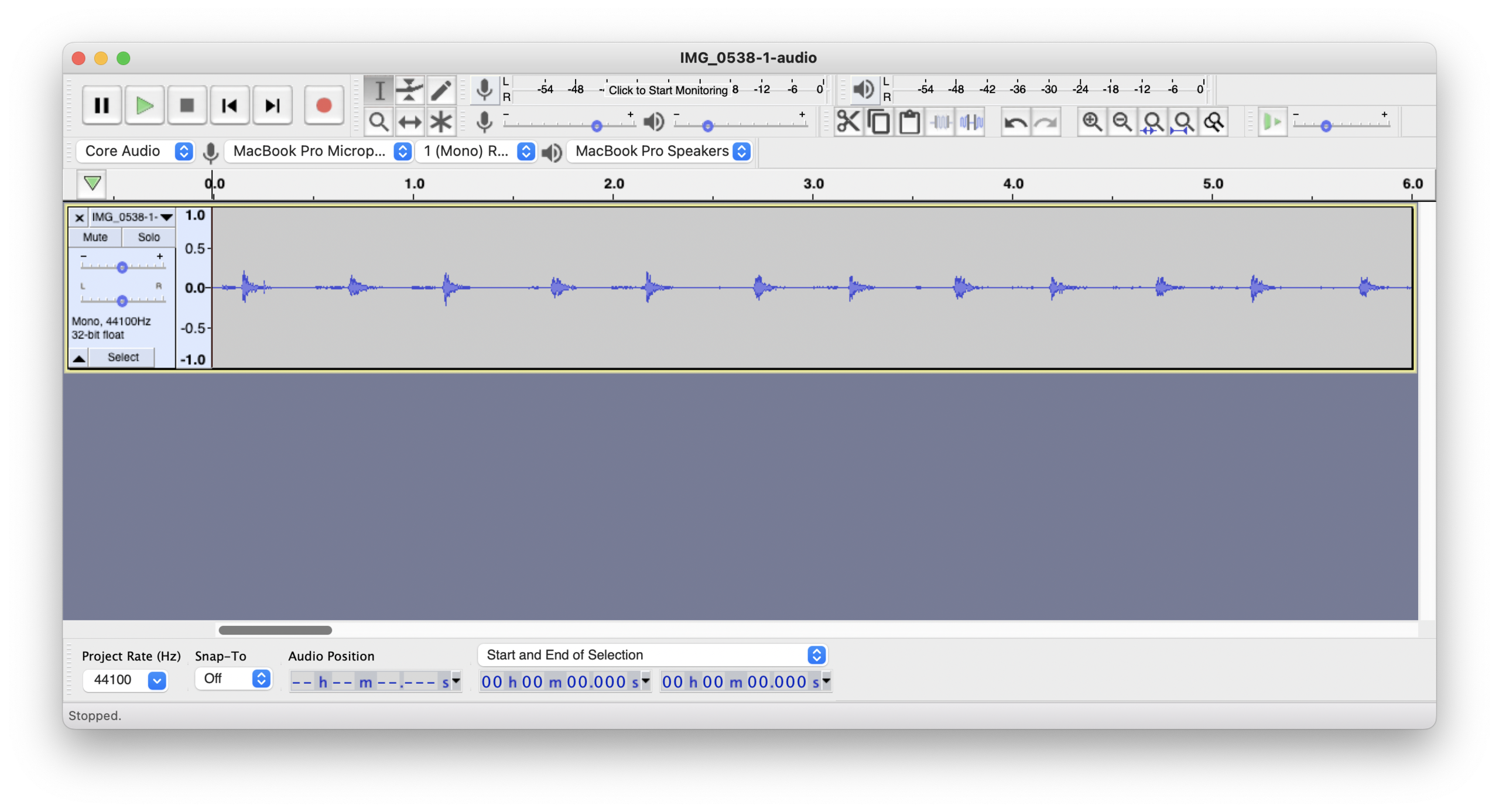Screen dimensions: 1499x812
Task: Click Click to Start Monitoring meter
Action: pyautogui.click(x=668, y=90)
